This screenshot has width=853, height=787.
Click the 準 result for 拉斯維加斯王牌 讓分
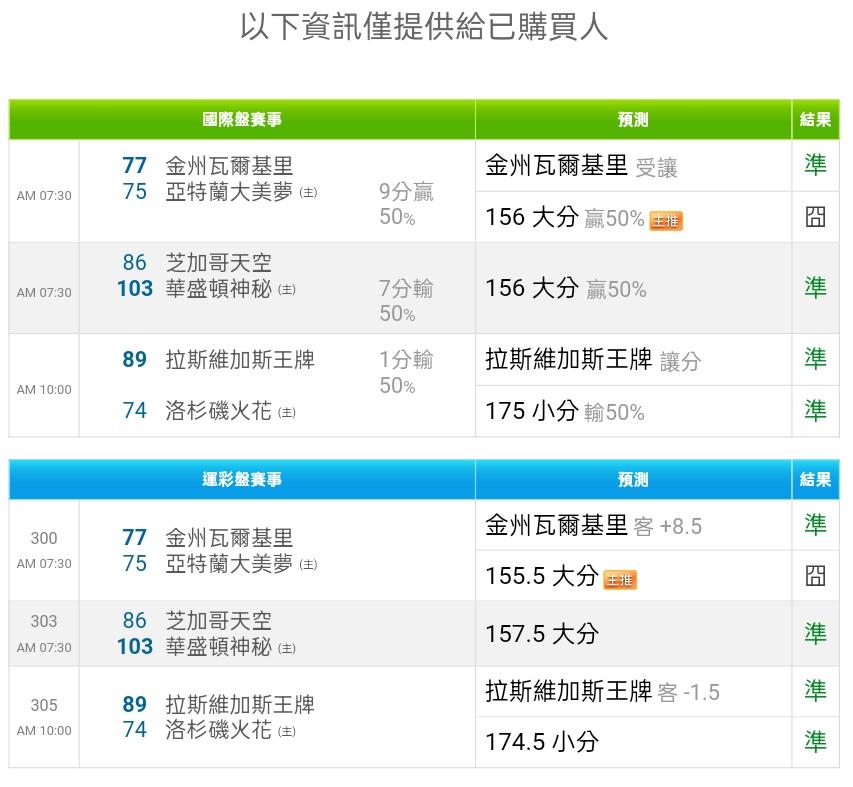[815, 359]
